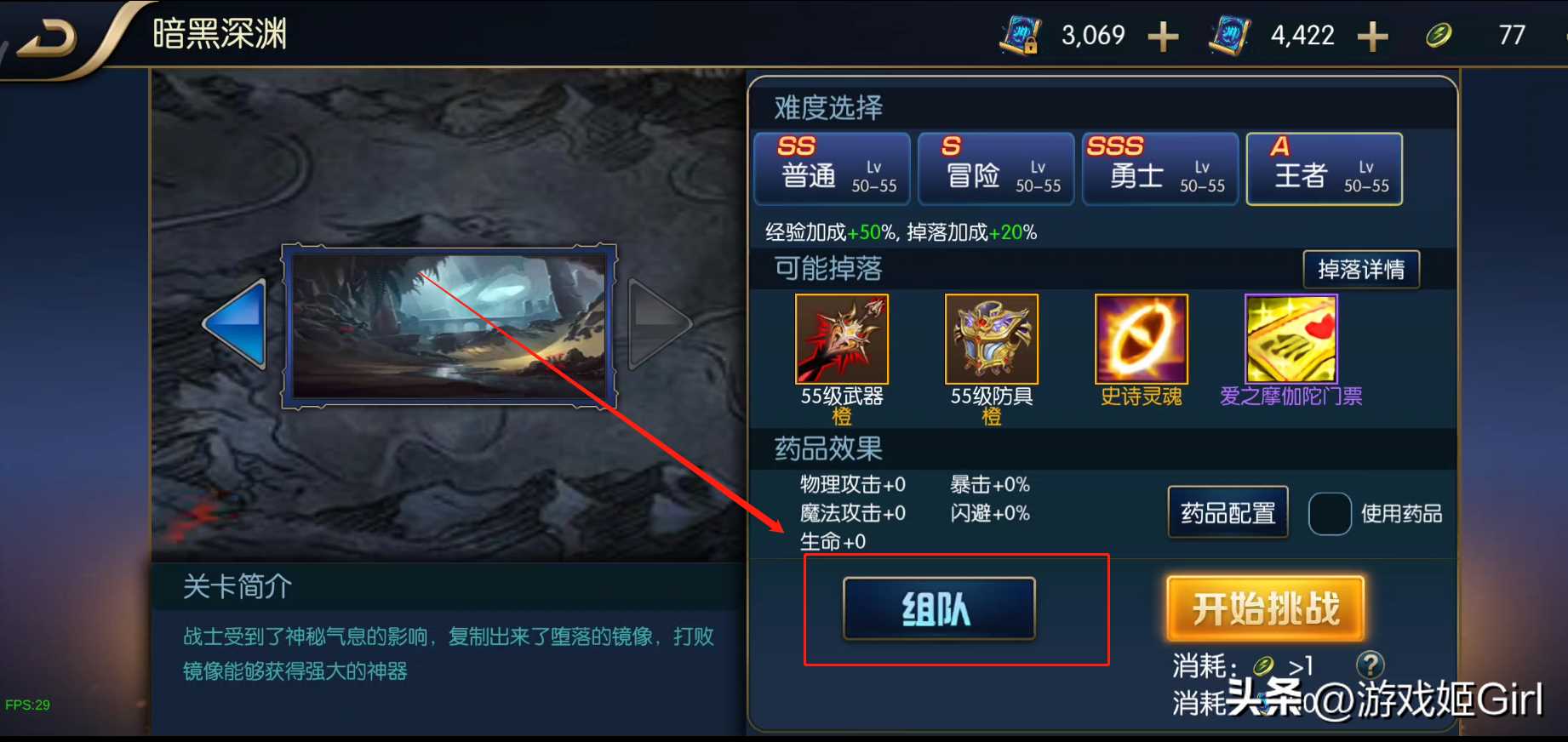Viewport: 1568px width, 742px height.
Task: Add more blue tickets using second plus
Action: (x=1372, y=37)
